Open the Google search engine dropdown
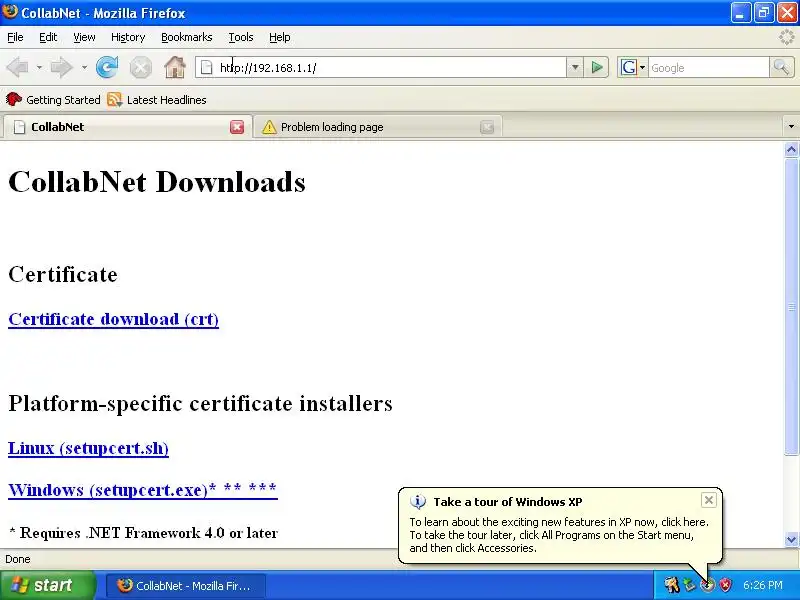 (x=642, y=67)
